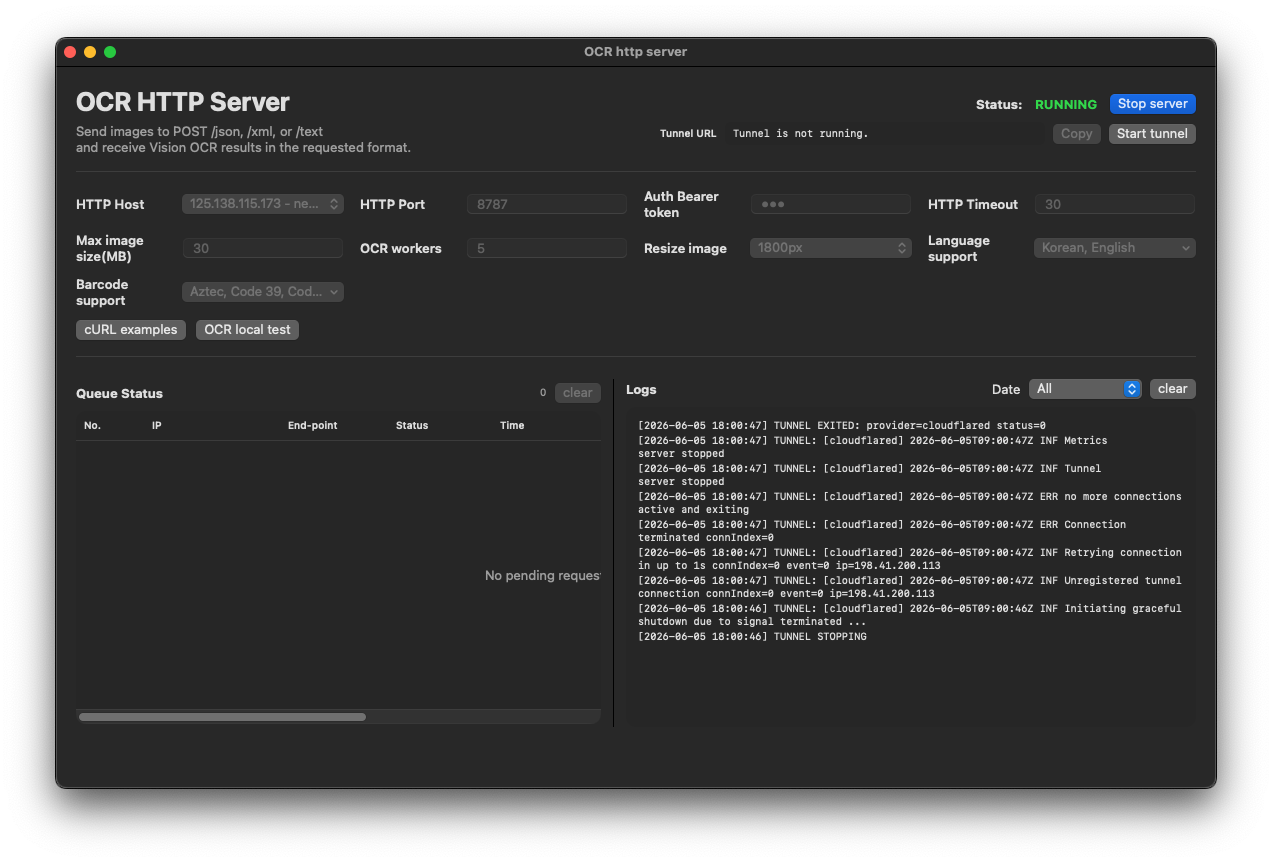
Task: Click the End-point column header
Action: (313, 425)
